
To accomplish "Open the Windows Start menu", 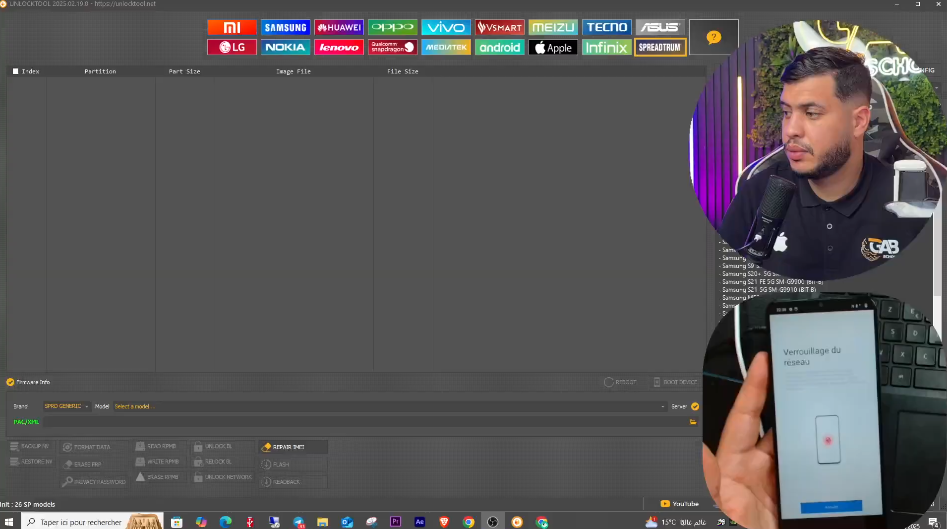I will [9, 522].
